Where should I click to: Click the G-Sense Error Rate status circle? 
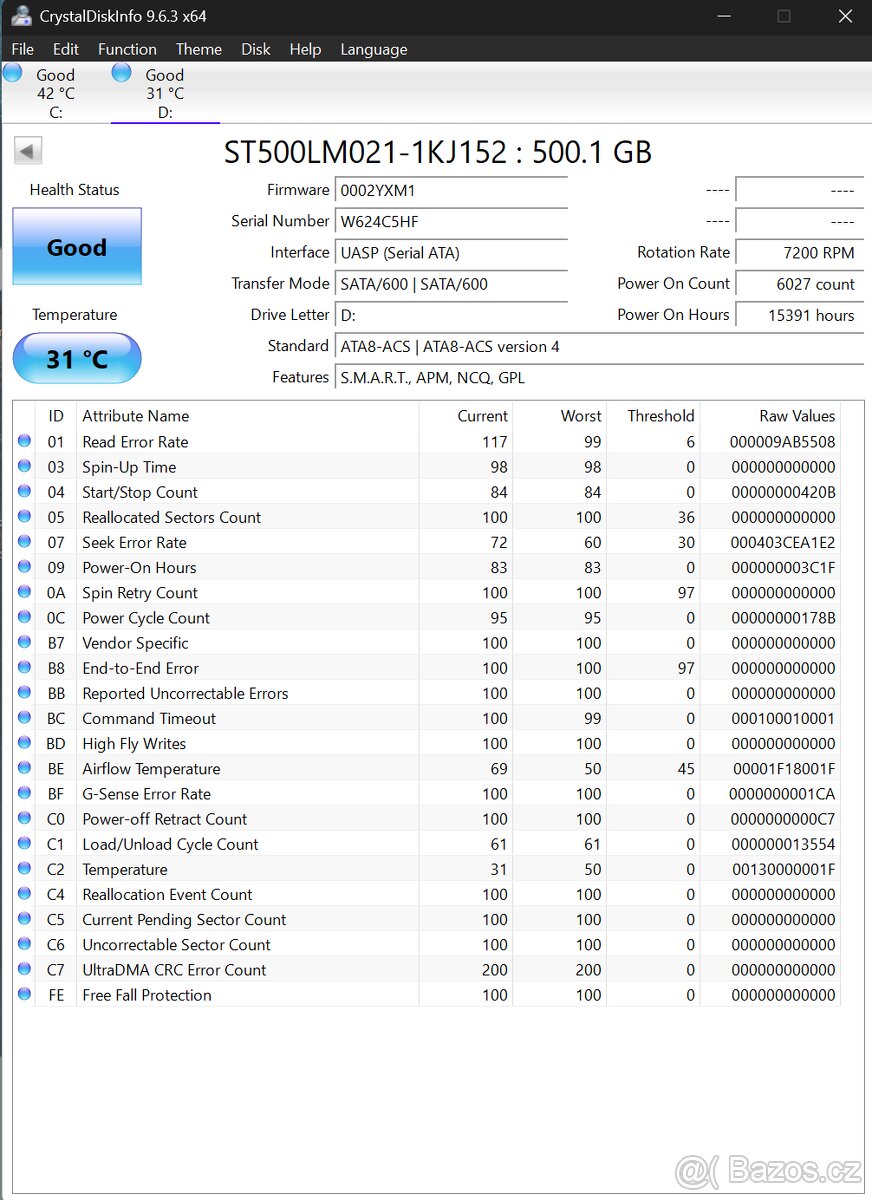(x=24, y=793)
